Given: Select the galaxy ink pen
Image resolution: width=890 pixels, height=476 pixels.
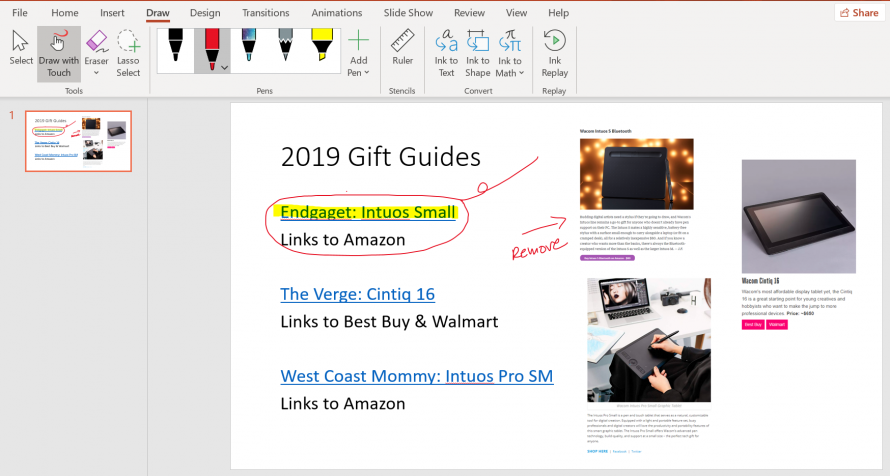Looking at the screenshot, I should click(249, 44).
